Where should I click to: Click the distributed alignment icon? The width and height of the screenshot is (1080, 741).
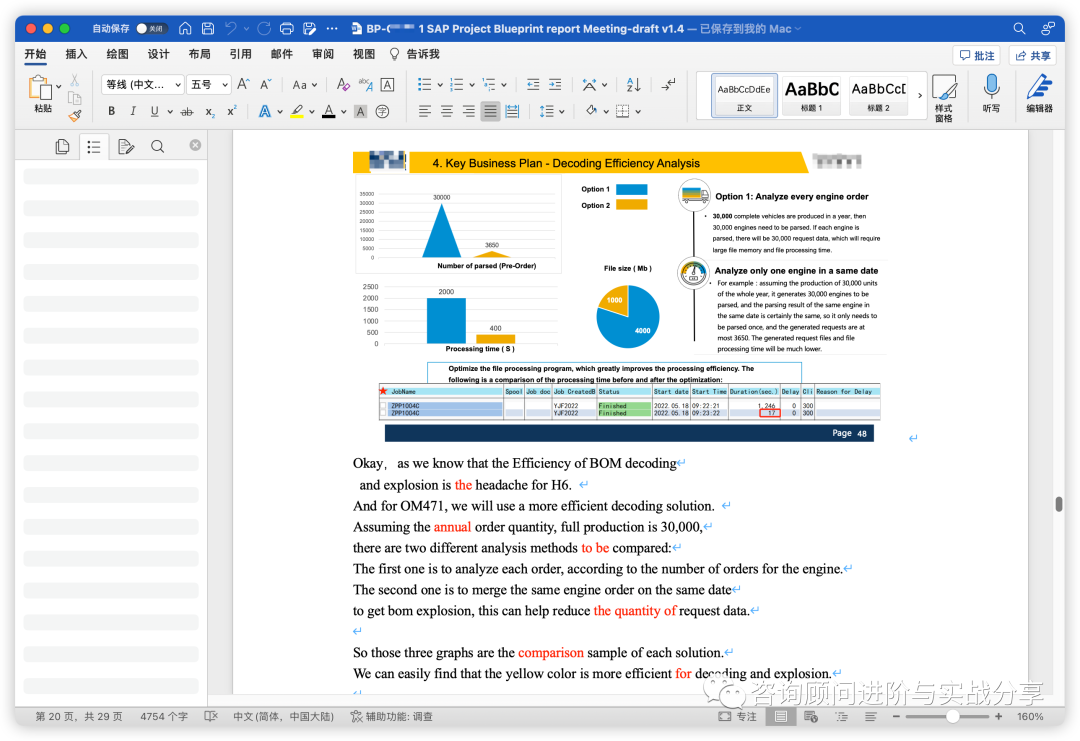(x=512, y=111)
